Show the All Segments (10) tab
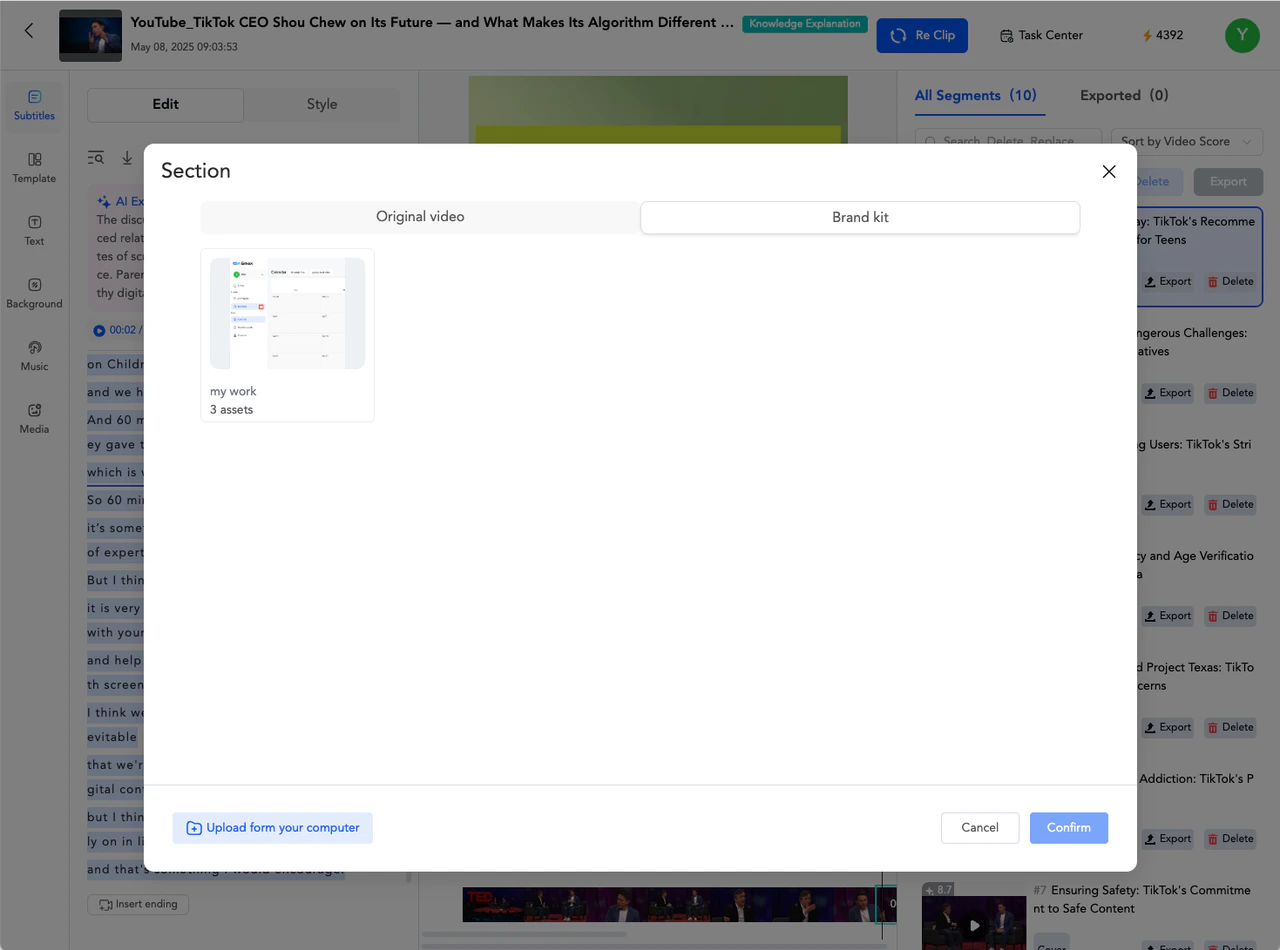The height and width of the screenshot is (950, 1280). (975, 96)
